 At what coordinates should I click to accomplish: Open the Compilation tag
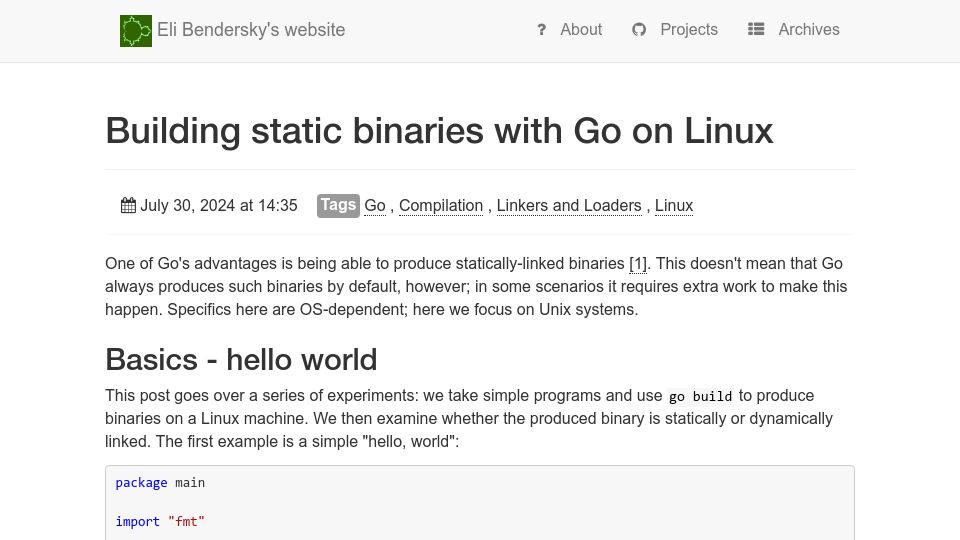(441, 206)
